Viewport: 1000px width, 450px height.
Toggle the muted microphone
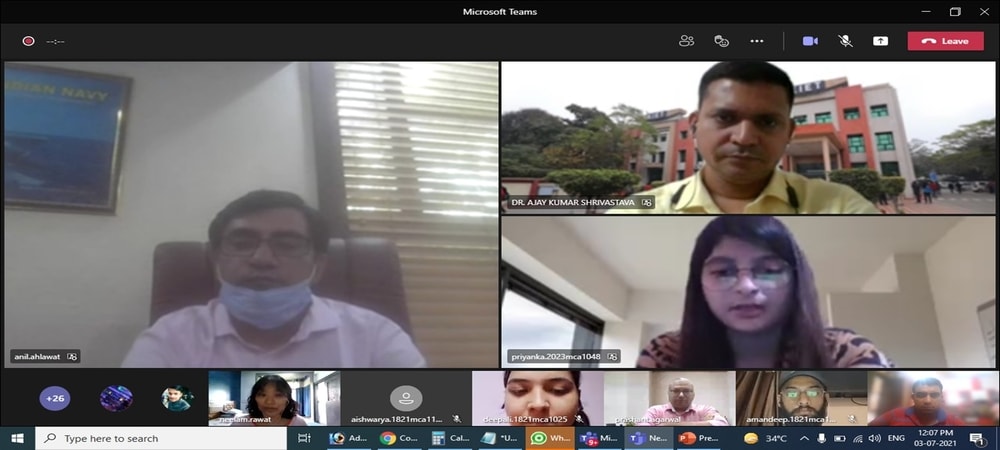pyautogui.click(x=845, y=41)
